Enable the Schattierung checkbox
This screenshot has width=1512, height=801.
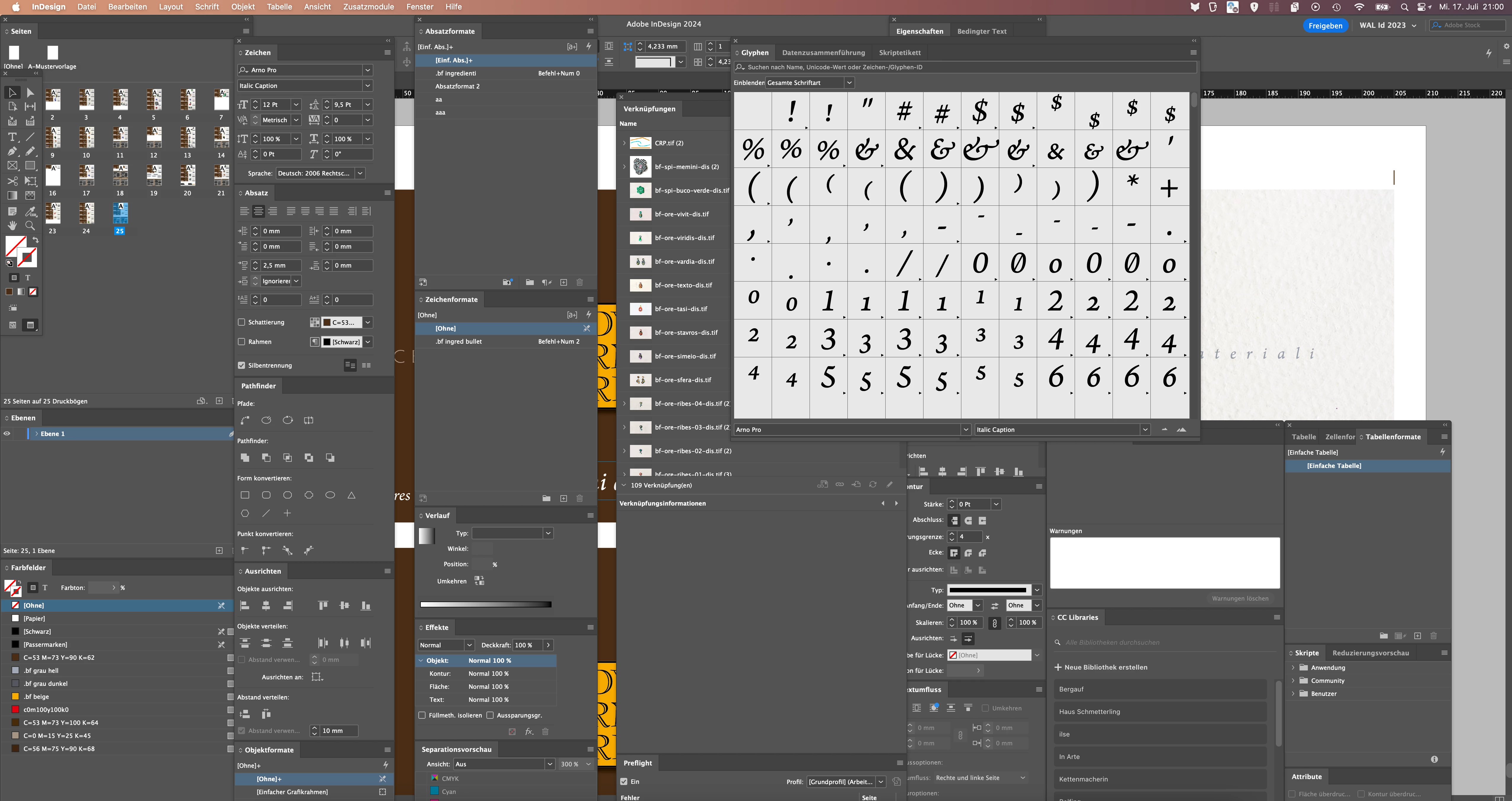click(x=241, y=322)
